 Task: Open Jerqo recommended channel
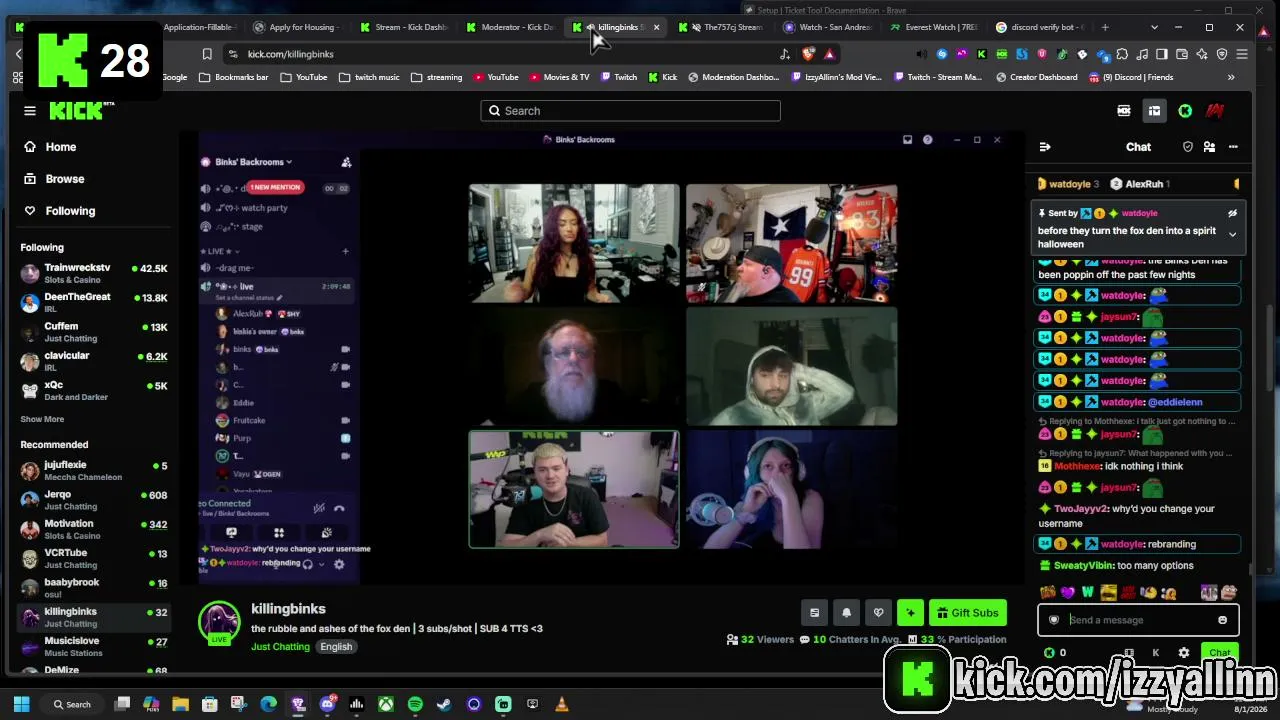tap(94, 500)
